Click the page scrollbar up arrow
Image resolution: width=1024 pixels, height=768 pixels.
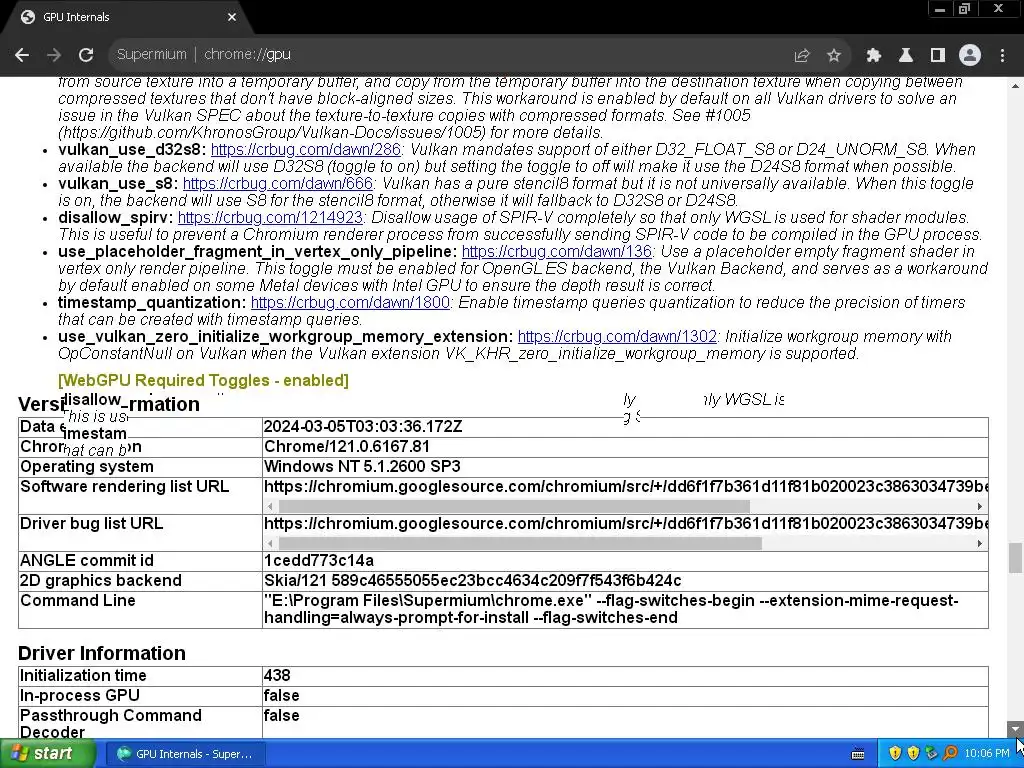tap(1015, 86)
